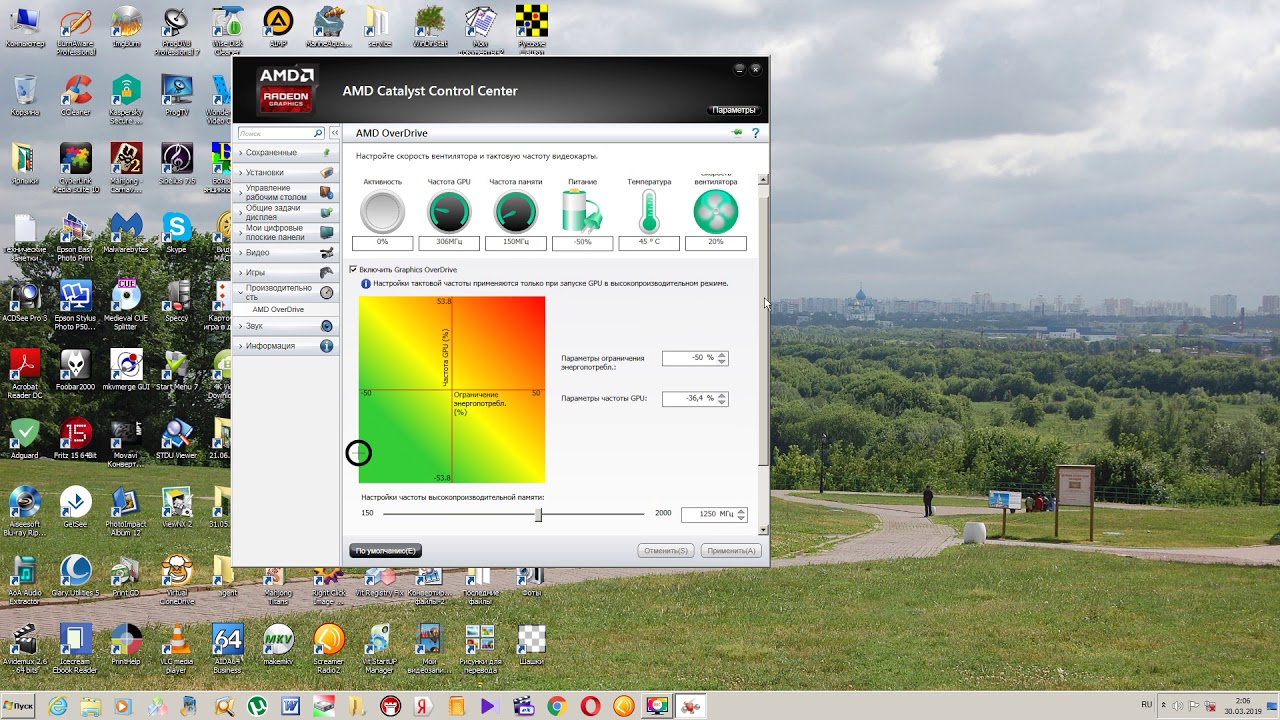
Task: Open Skype desktop shortcut
Action: pos(176,232)
